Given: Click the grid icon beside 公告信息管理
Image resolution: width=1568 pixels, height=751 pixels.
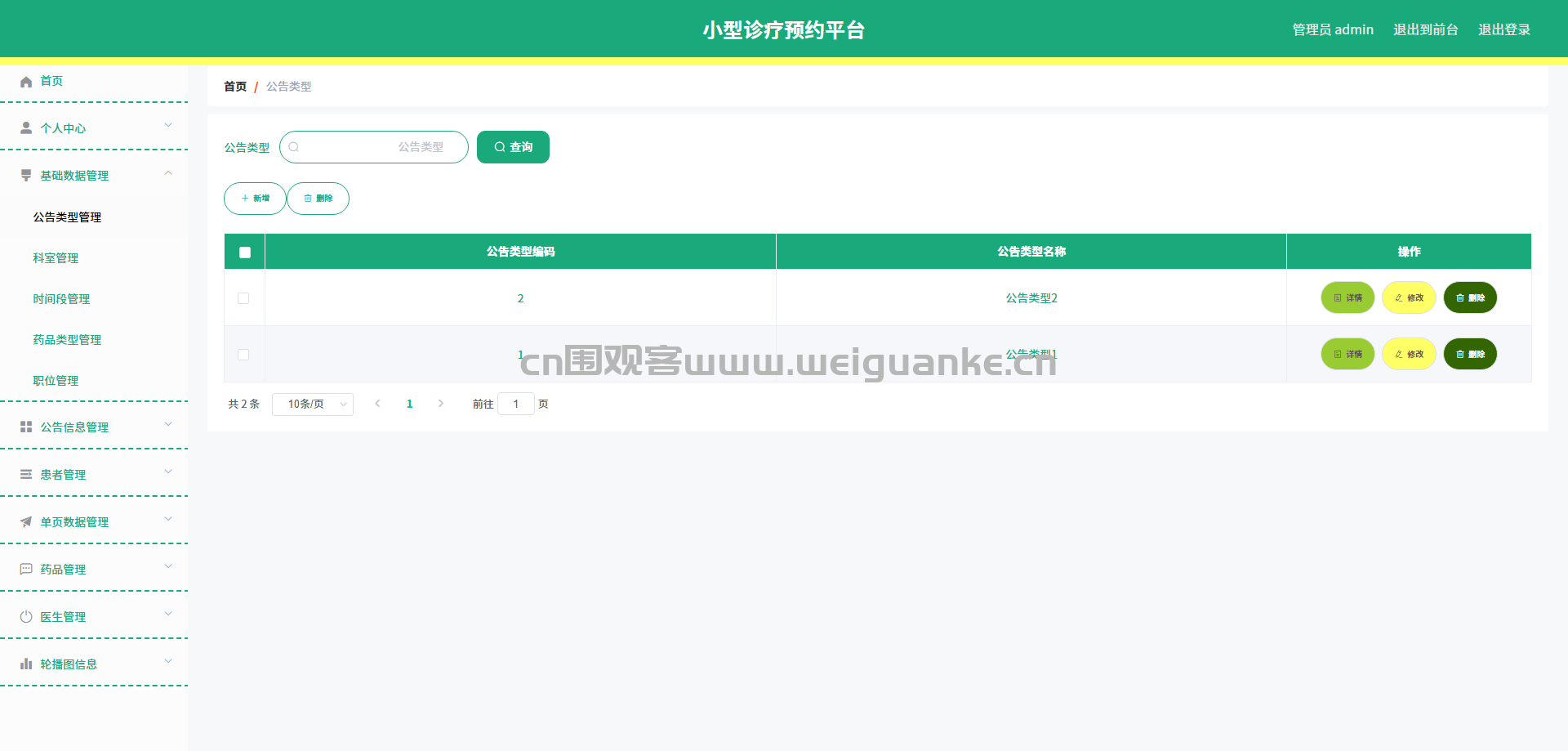Looking at the screenshot, I should [x=26, y=427].
